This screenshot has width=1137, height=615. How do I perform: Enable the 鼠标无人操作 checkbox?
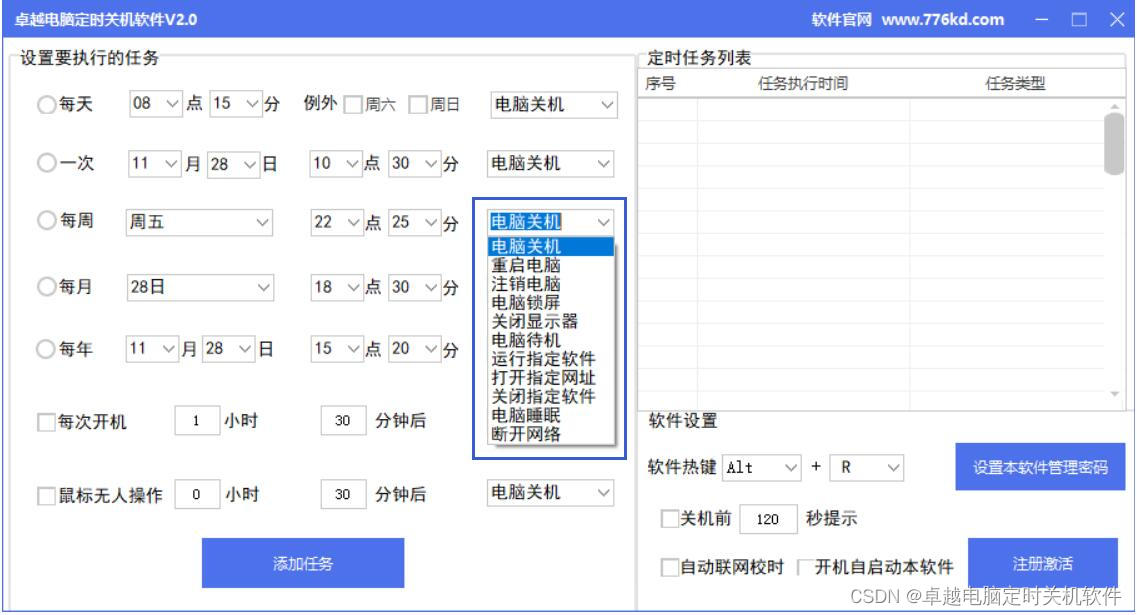[46, 496]
